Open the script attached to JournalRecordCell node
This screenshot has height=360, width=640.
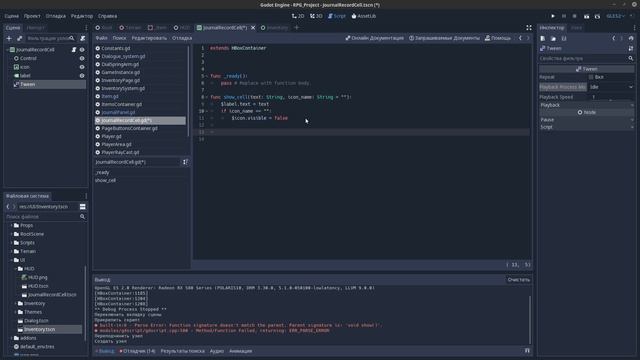pos(74,50)
